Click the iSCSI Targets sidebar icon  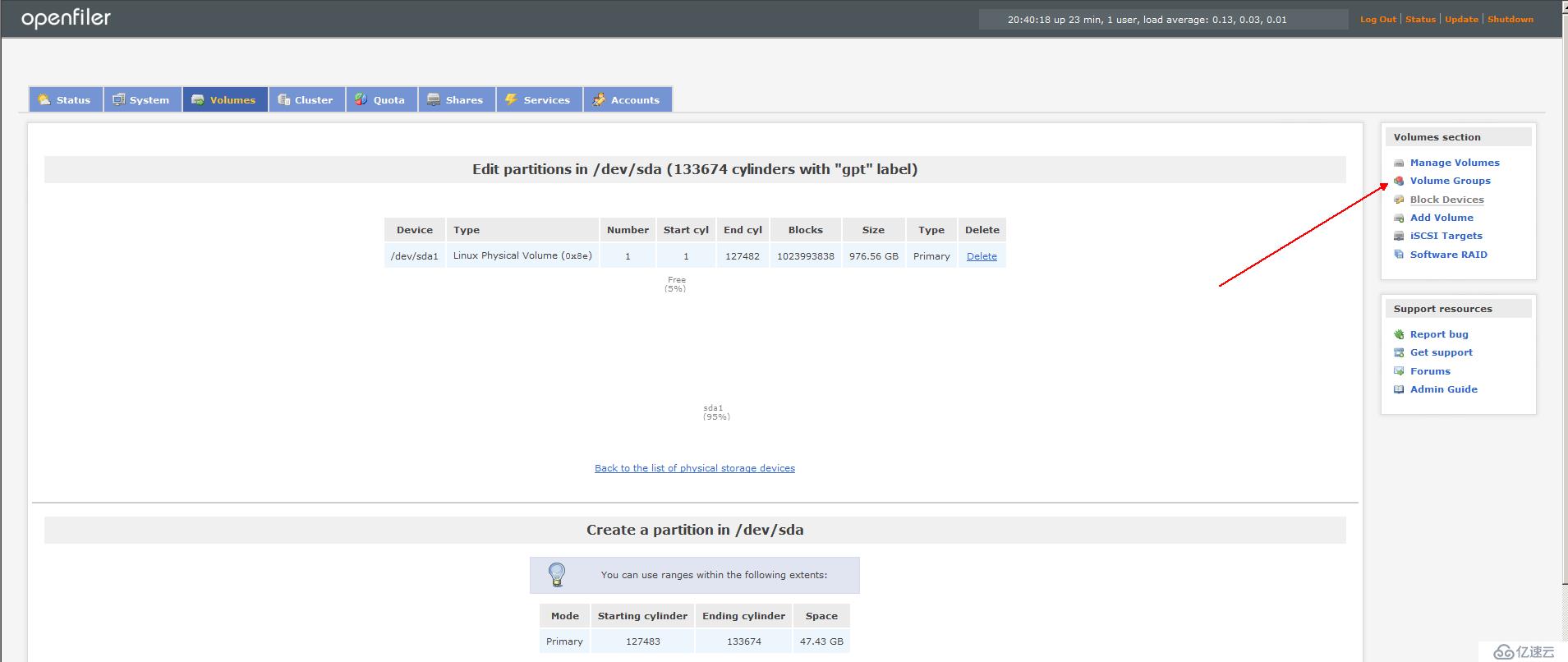1399,236
